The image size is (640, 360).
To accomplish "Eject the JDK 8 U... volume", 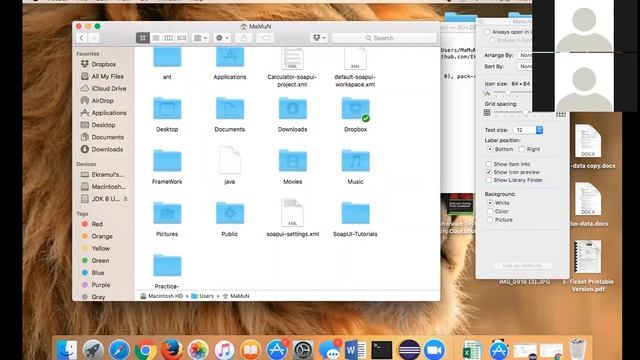I will (x=126, y=199).
